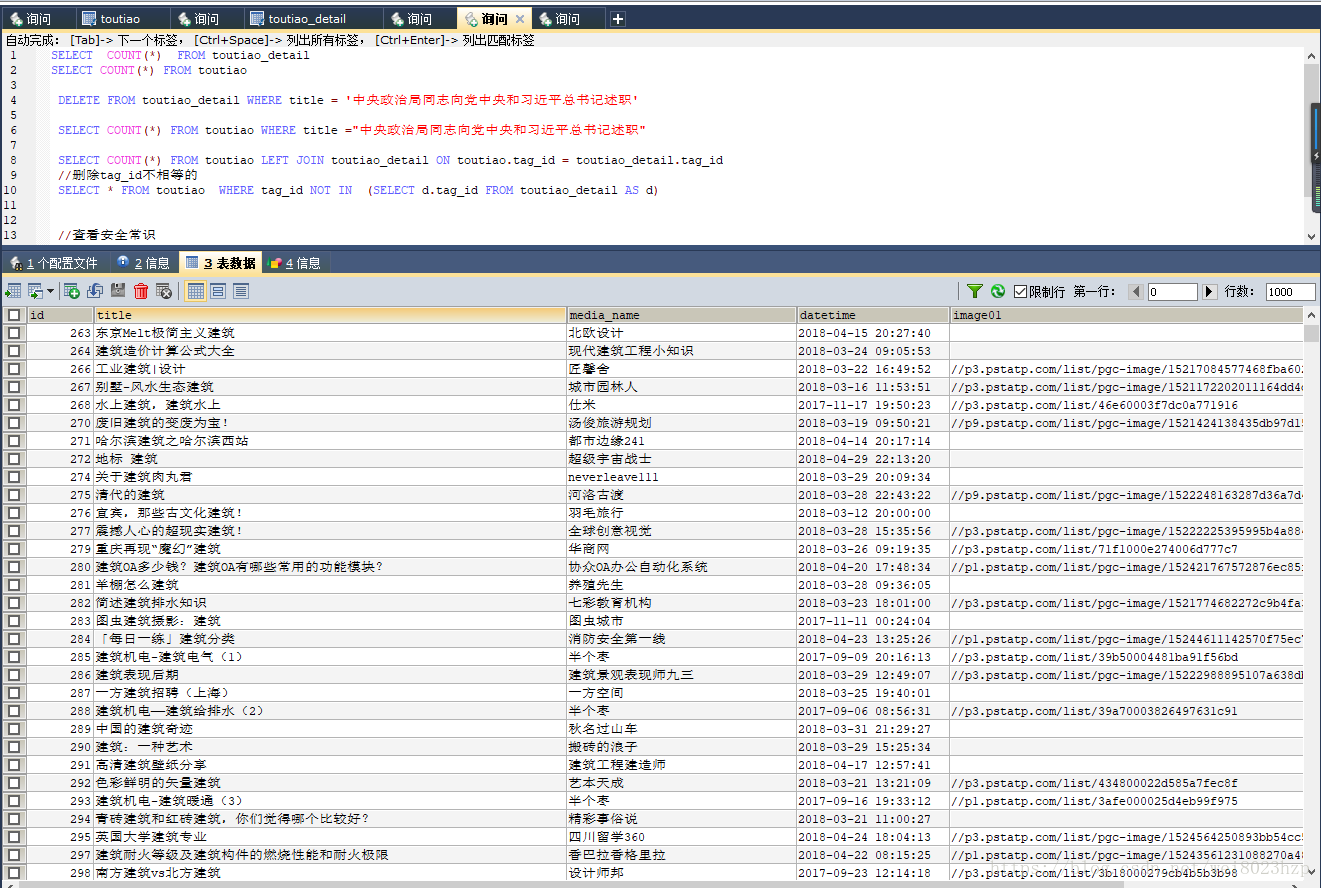The height and width of the screenshot is (888, 1321).
Task: Go to next page with the right arrow
Action: pos(1210,291)
